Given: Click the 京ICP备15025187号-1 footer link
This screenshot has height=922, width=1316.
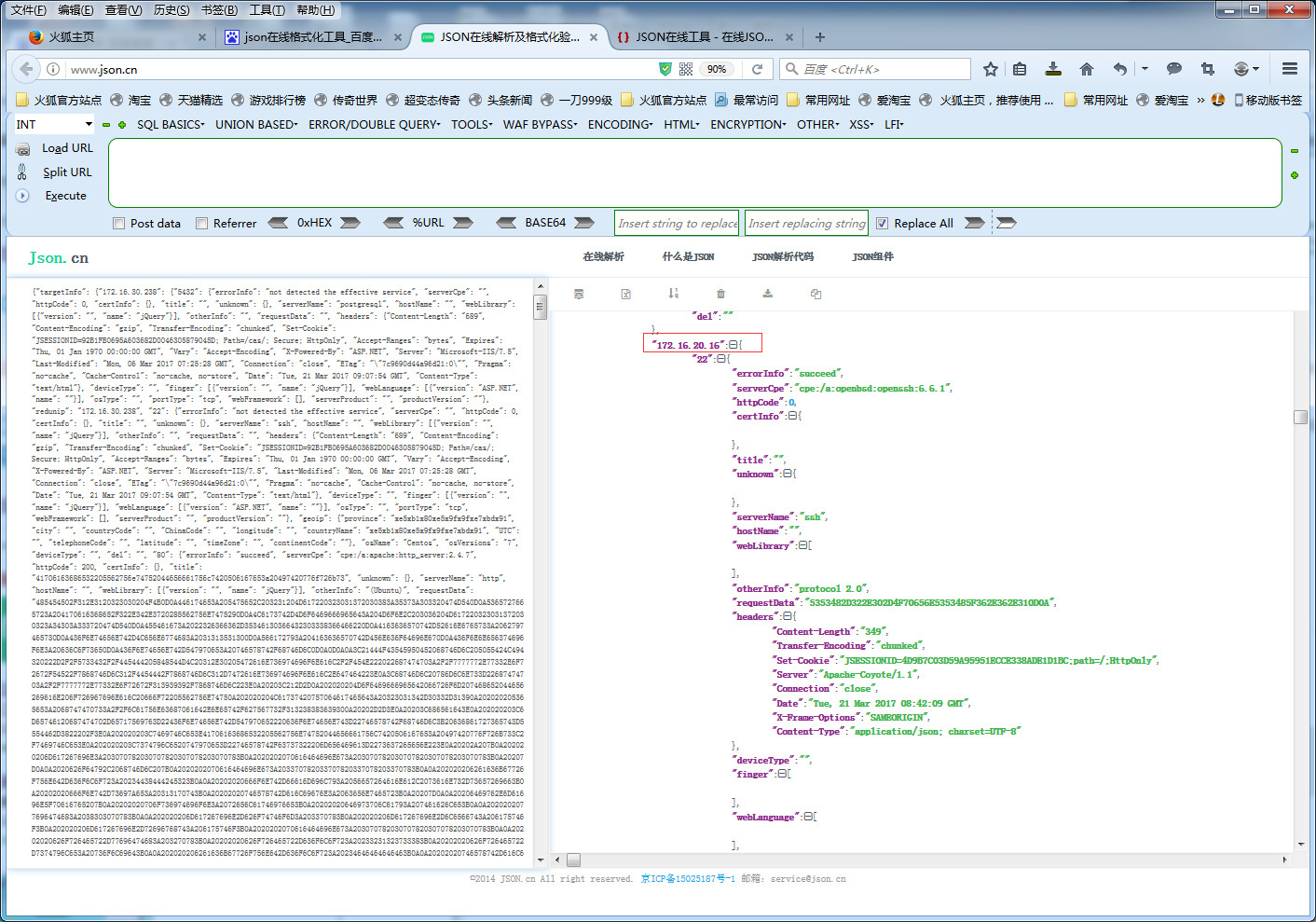Looking at the screenshot, I should pos(688,879).
